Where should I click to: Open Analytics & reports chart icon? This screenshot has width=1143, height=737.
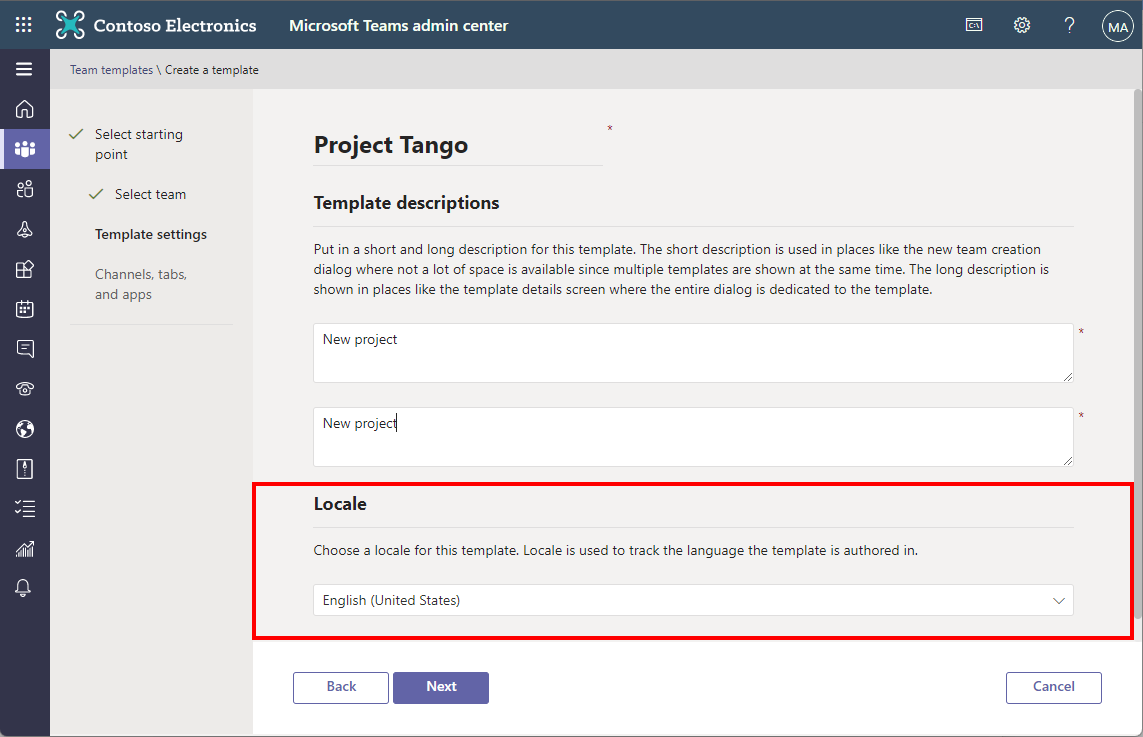[25, 548]
